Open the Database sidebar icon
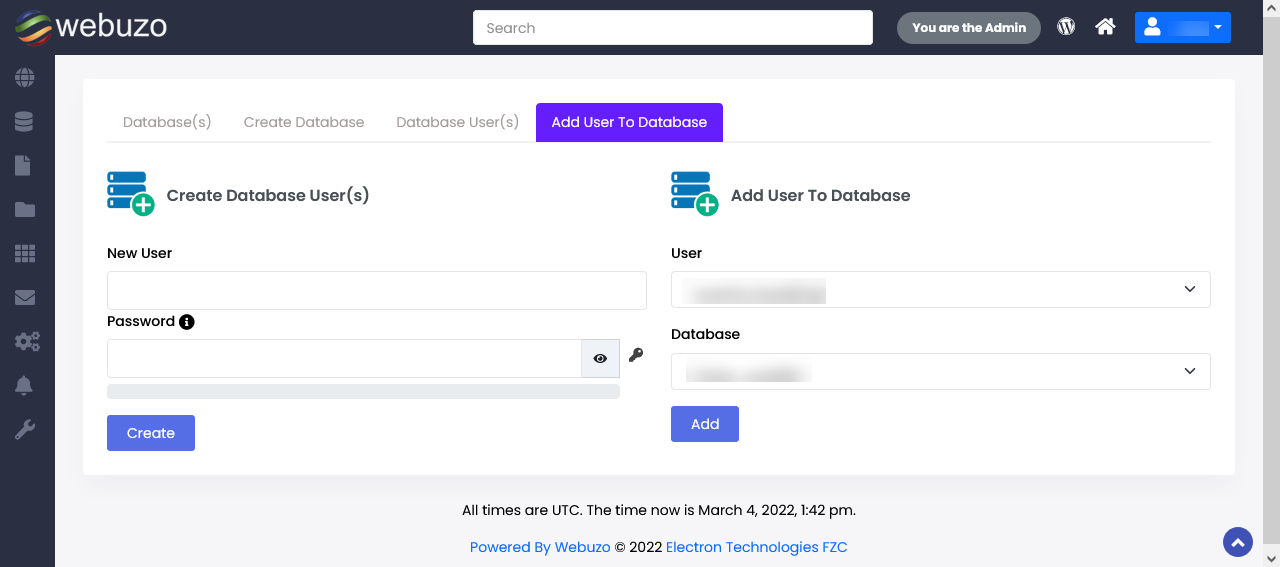 (x=25, y=121)
